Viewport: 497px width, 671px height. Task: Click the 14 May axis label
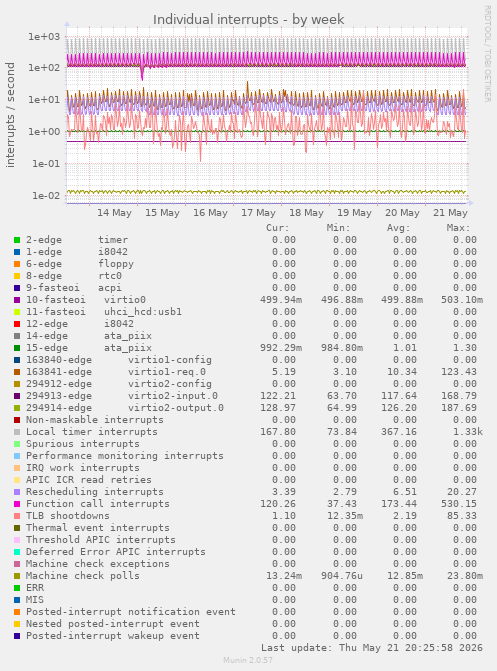click(x=114, y=213)
